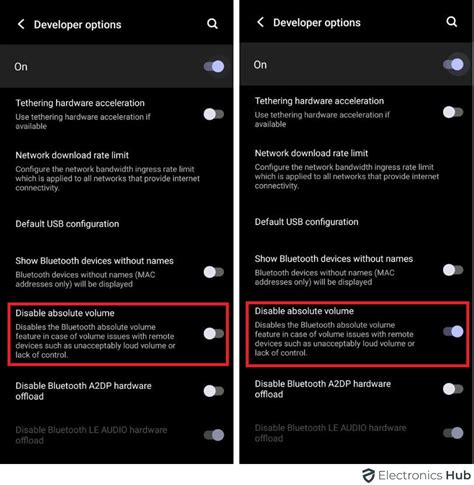This screenshot has width=474, height=485.
Task: Enable Disable absolute volume in left panel
Action: [x=214, y=333]
